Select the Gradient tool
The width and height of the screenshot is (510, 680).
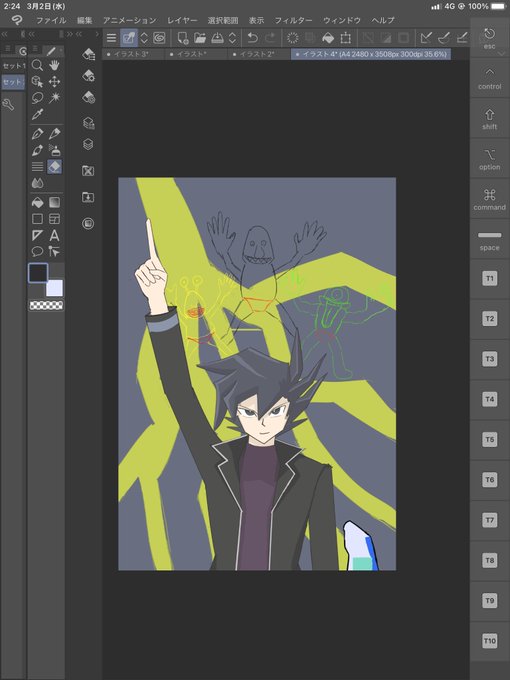coord(54,202)
